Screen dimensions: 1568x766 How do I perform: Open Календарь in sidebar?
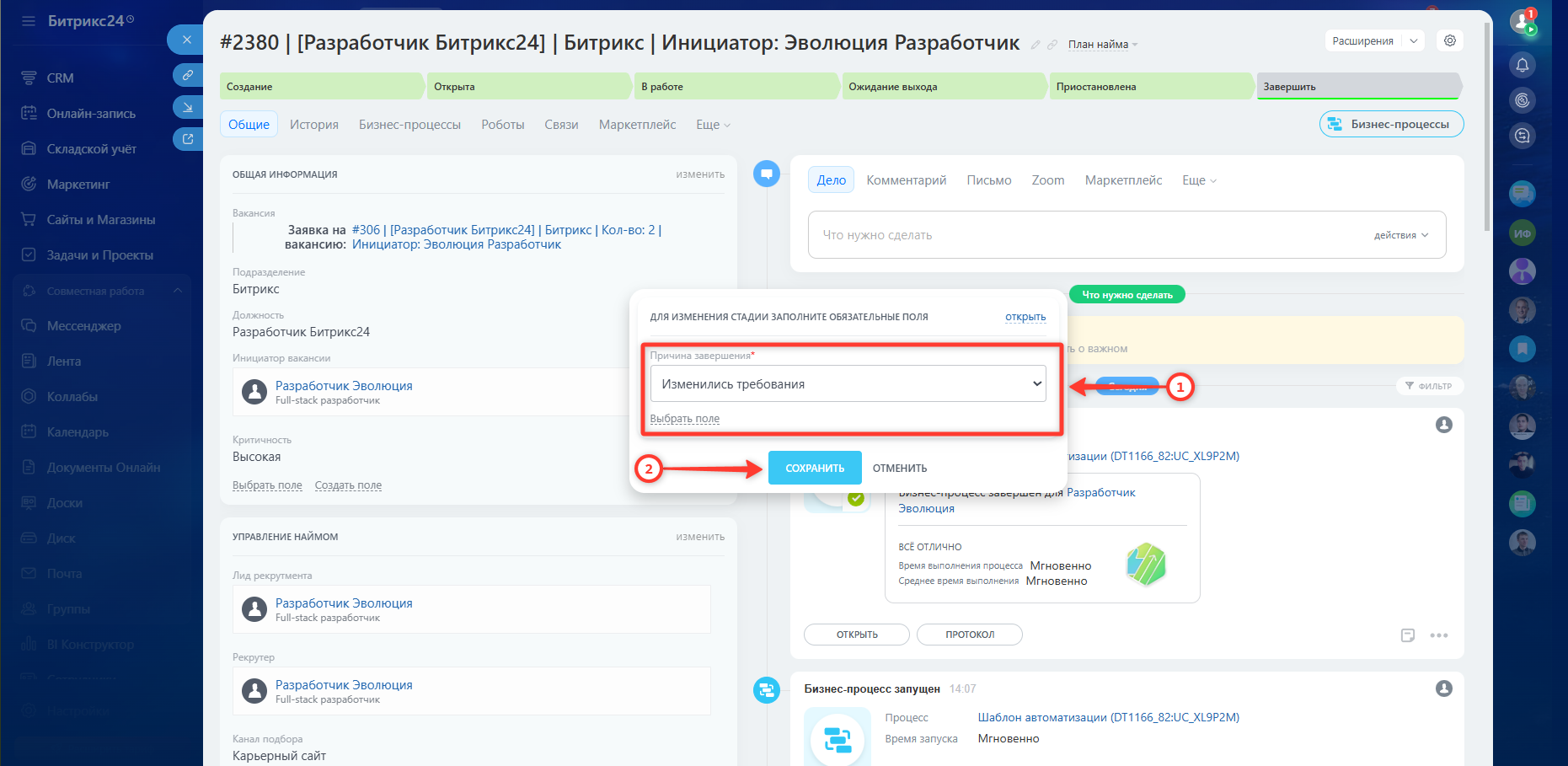pos(78,431)
